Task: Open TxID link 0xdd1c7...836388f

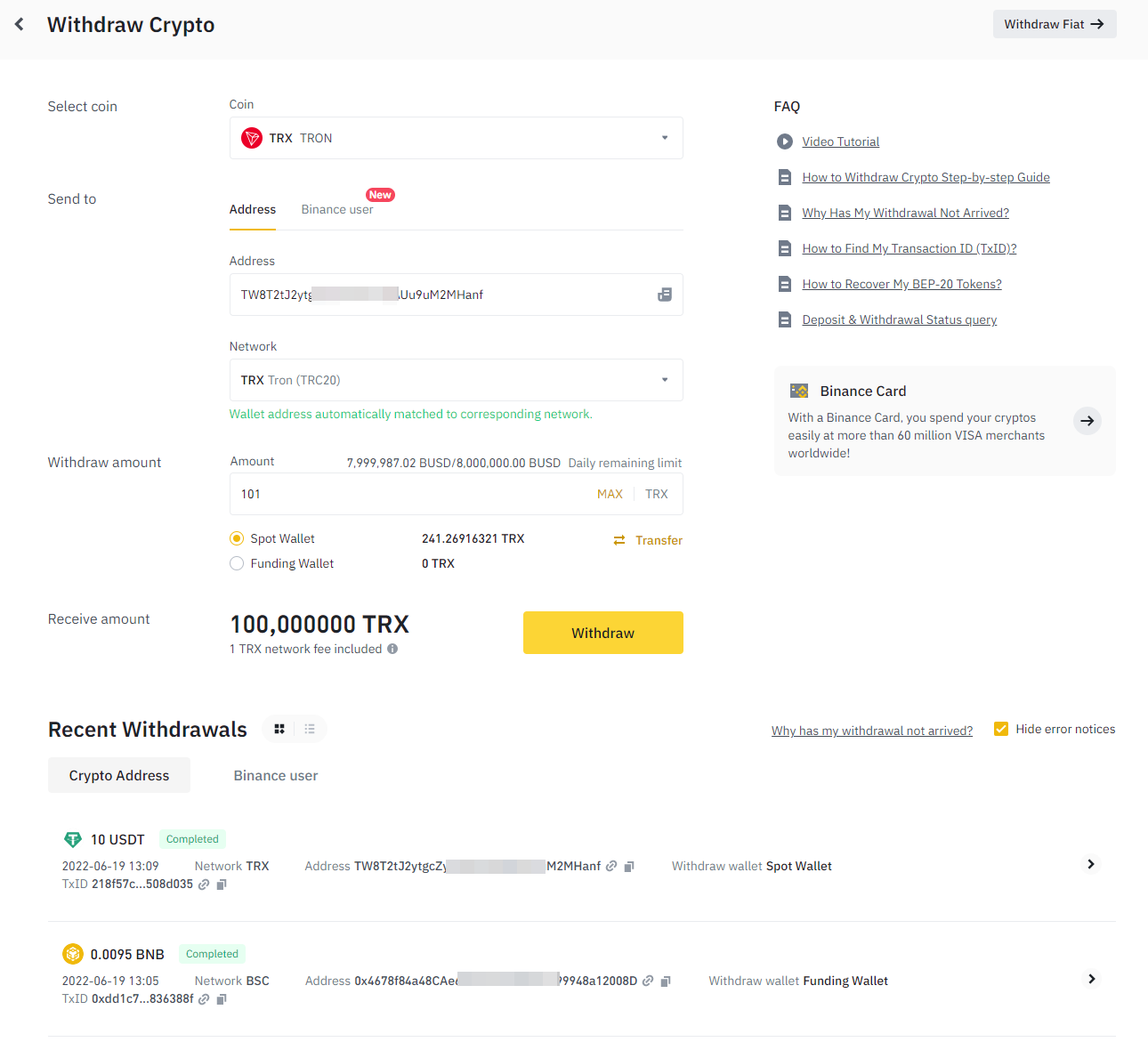Action: tap(204, 999)
